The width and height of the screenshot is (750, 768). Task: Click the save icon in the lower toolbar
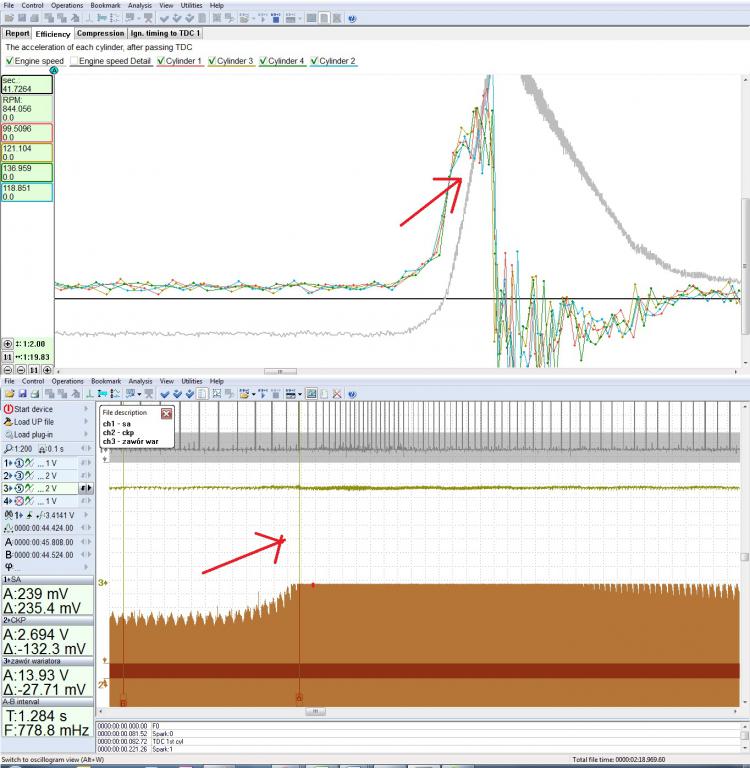pyautogui.click(x=23, y=394)
